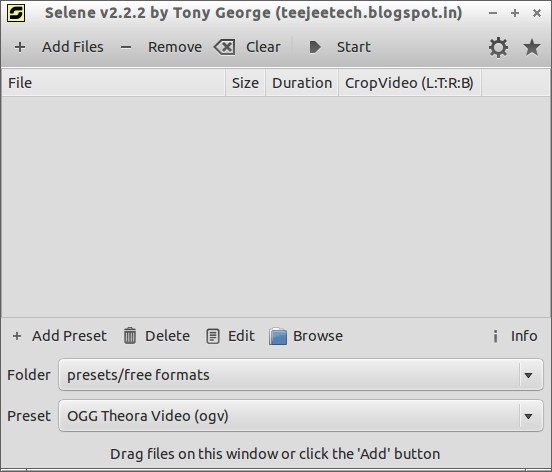Open settings via the gear icon
This screenshot has height=472, width=552.
[x=498, y=48]
